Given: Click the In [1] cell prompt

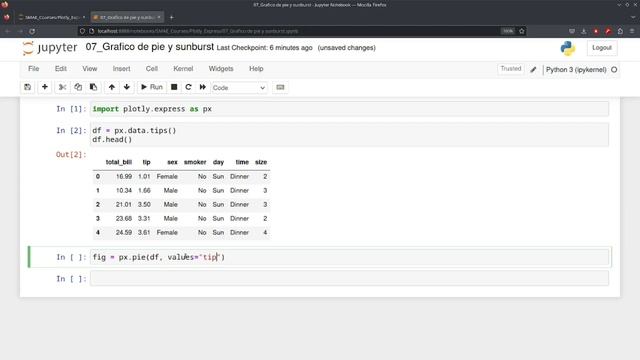Looking at the screenshot, I should (x=71, y=109).
